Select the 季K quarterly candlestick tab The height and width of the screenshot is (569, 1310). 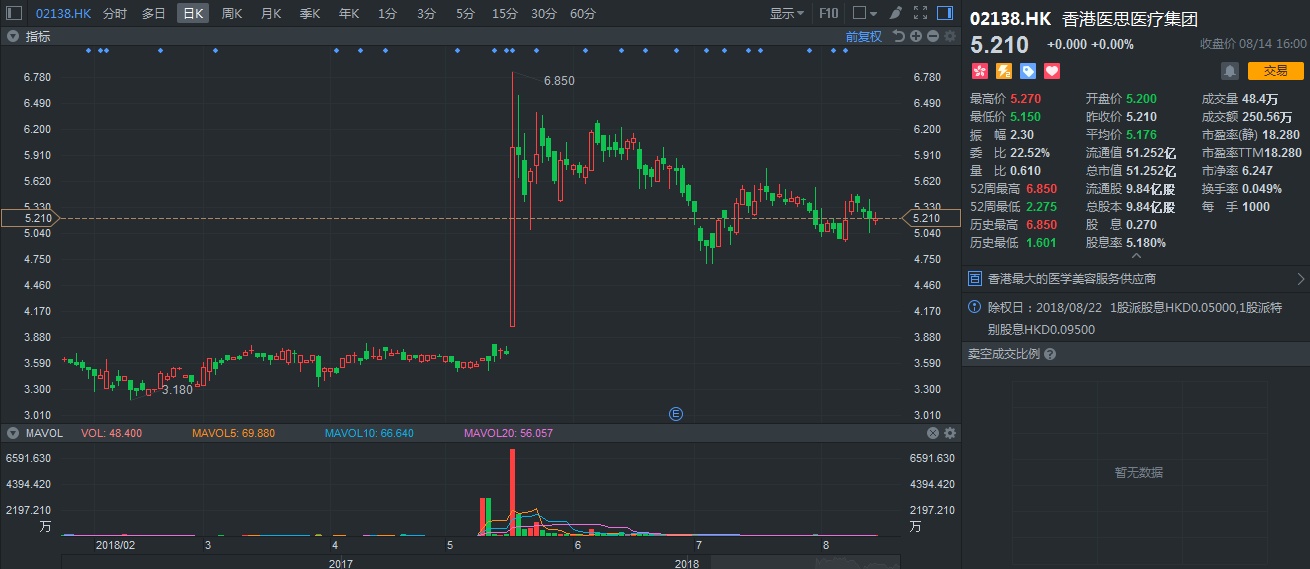click(x=310, y=14)
